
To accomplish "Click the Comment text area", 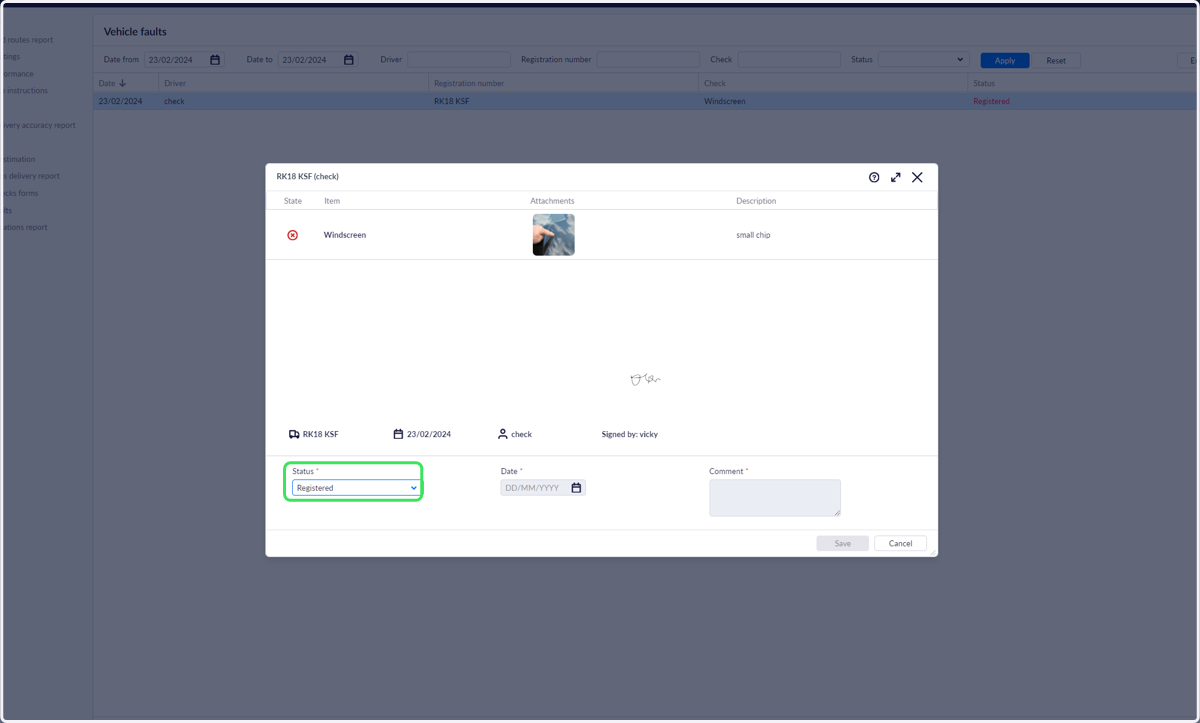I will (x=775, y=498).
